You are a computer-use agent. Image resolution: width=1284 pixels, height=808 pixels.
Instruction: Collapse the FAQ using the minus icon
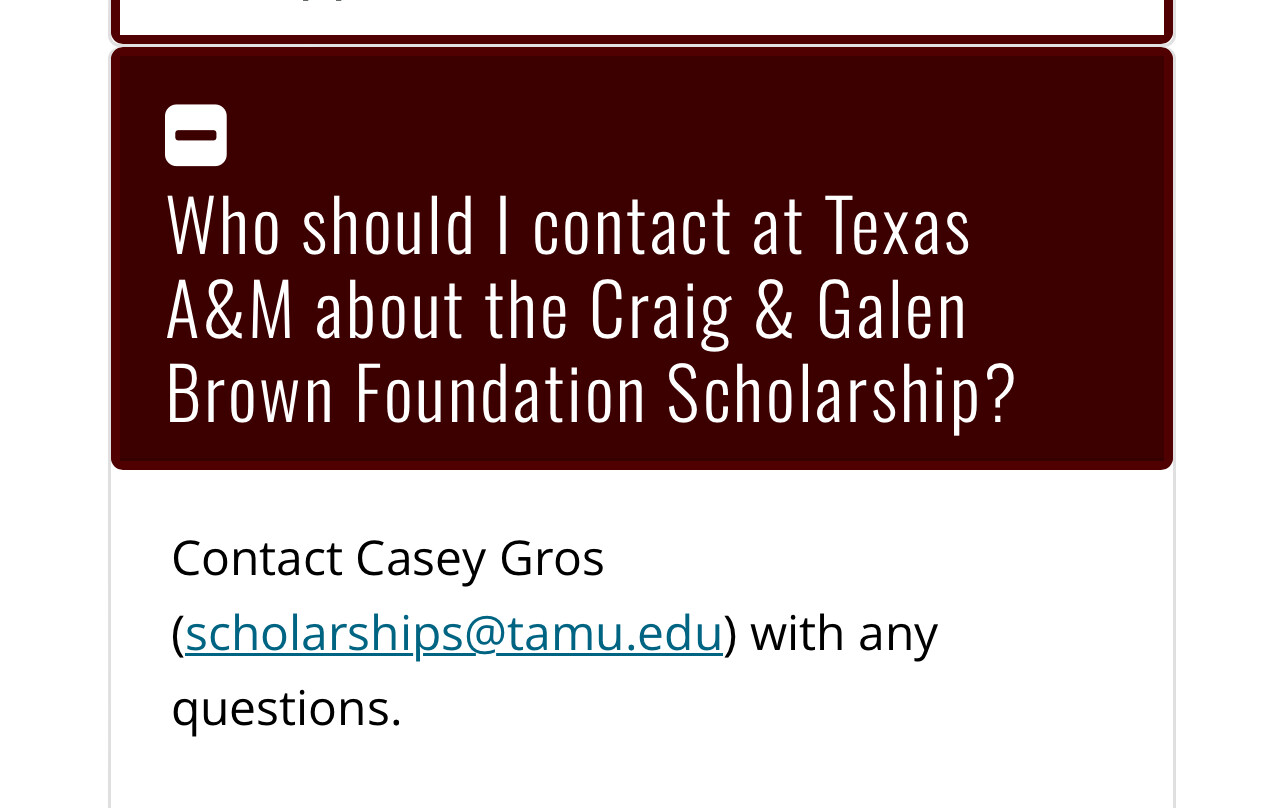196,135
